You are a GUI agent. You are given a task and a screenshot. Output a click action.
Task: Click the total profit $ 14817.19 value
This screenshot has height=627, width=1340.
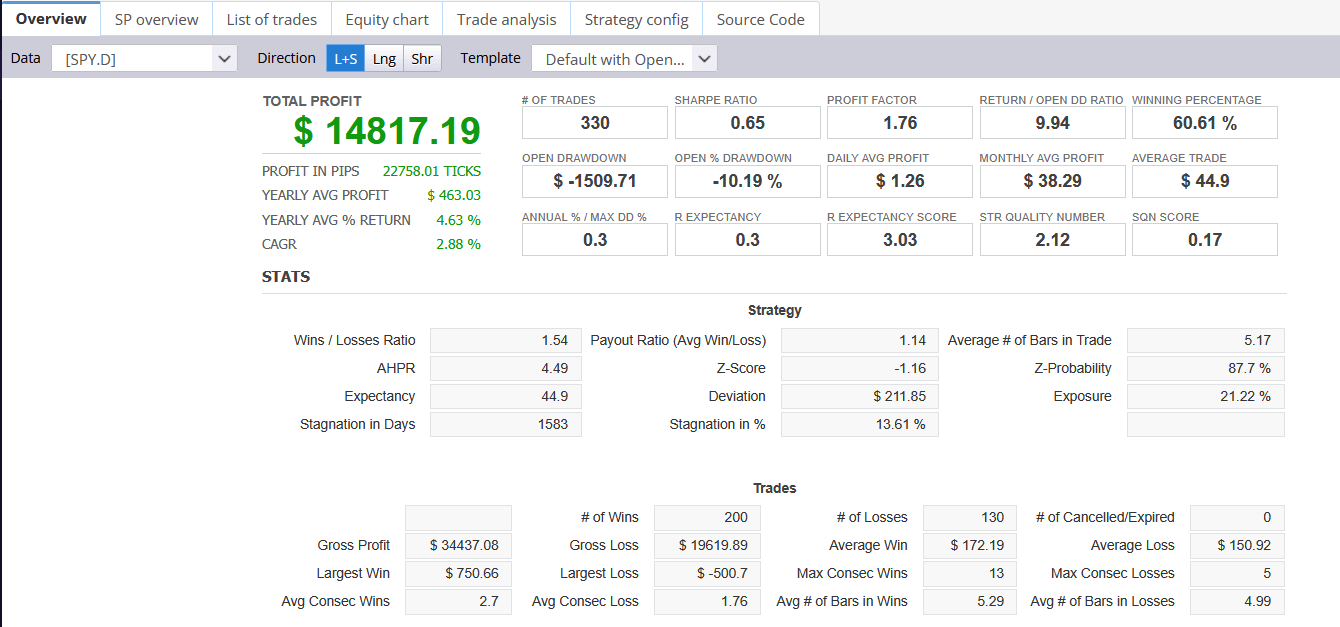(x=387, y=131)
